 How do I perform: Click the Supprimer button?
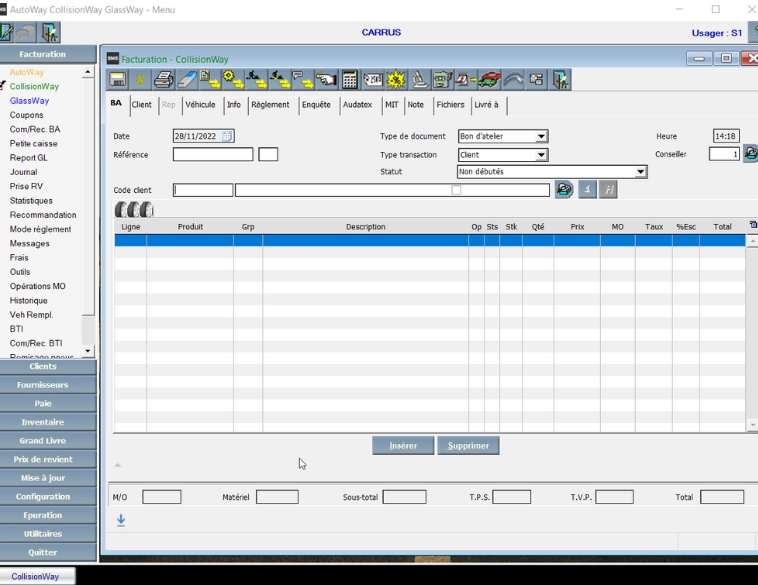468,445
